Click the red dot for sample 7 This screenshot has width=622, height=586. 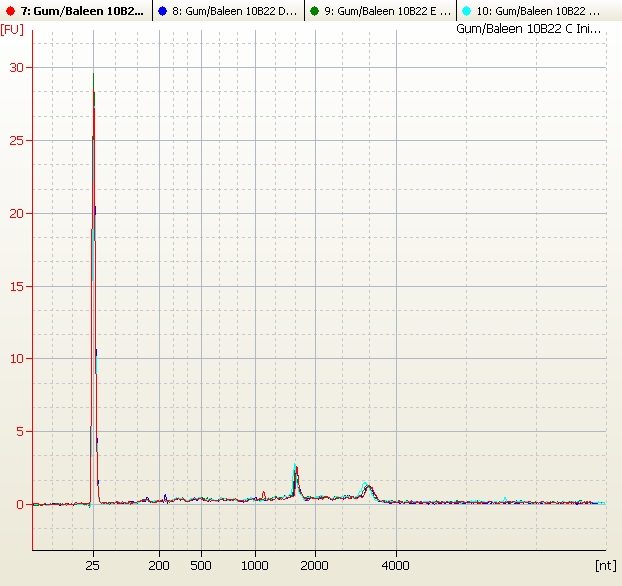[11, 11]
